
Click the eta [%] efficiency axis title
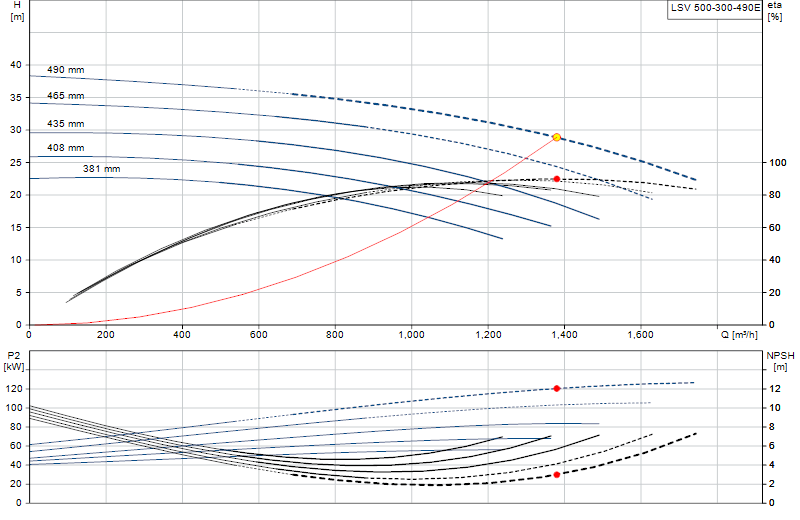click(774, 11)
